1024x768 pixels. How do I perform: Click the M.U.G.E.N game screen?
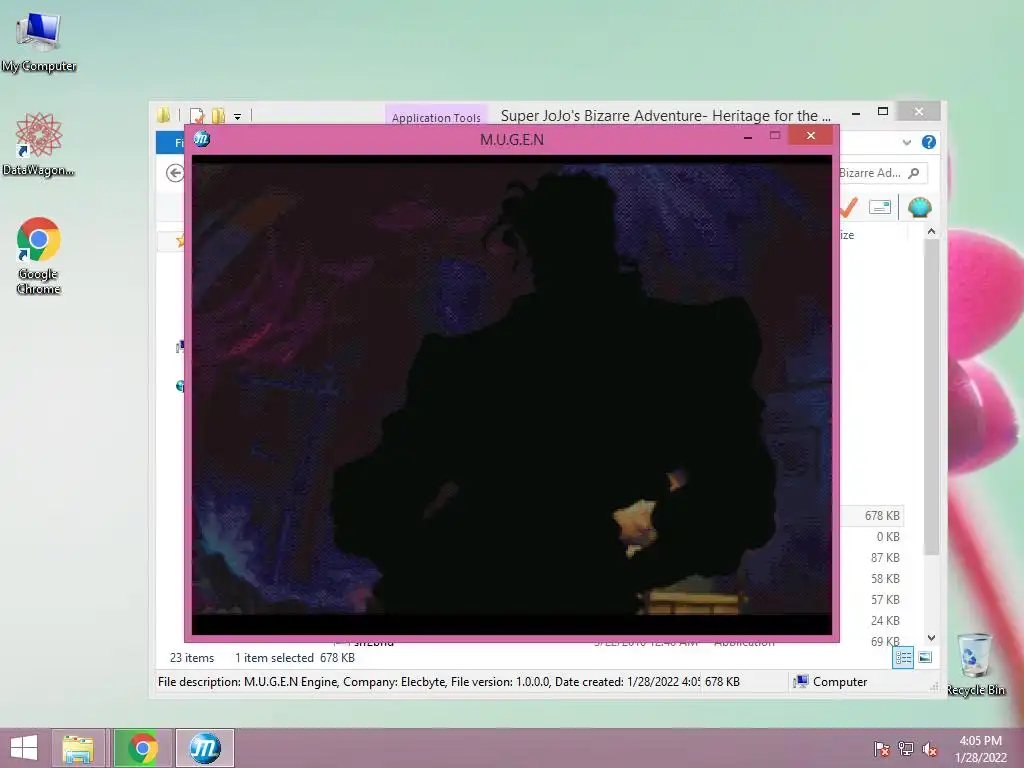click(511, 394)
